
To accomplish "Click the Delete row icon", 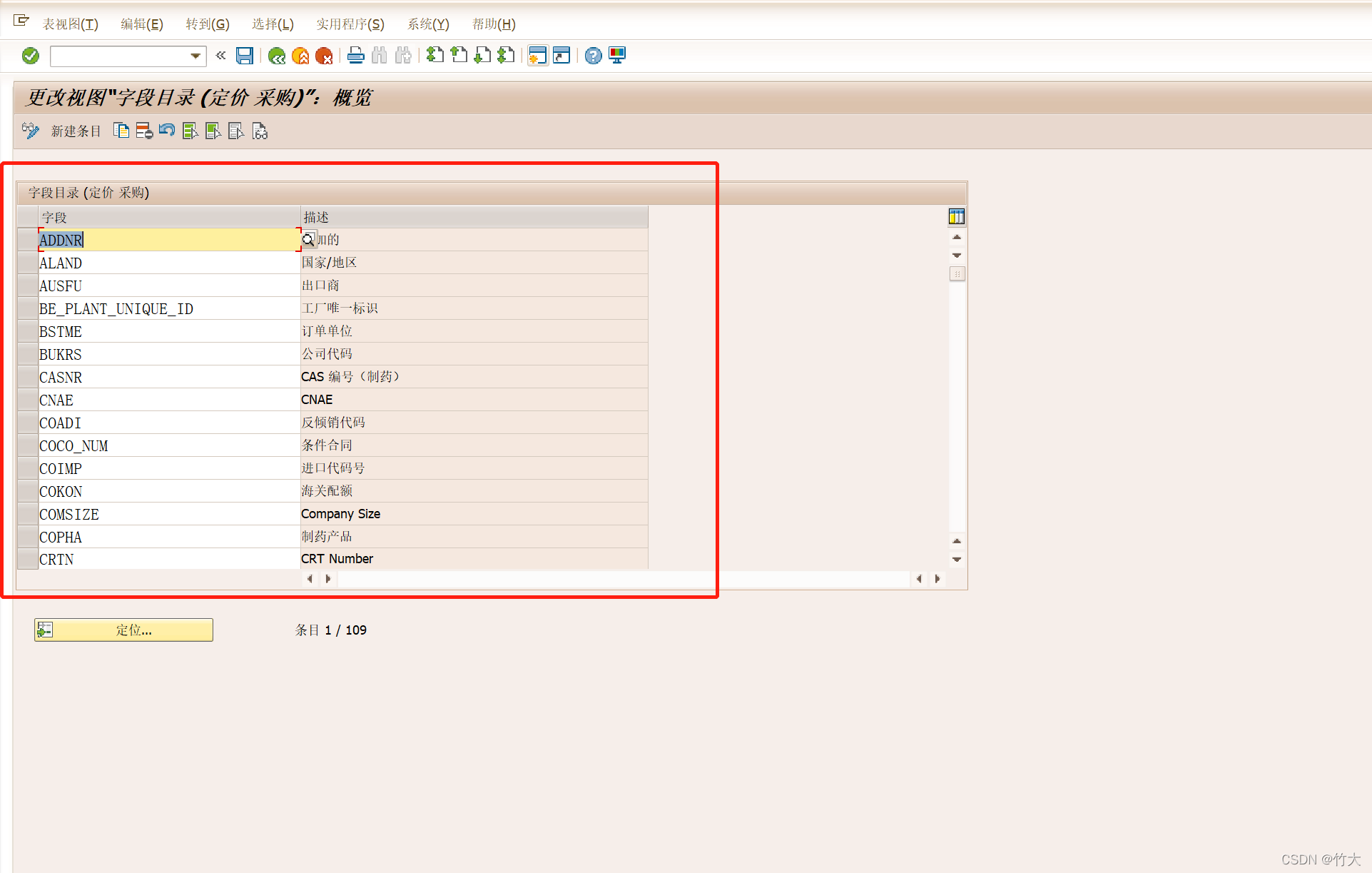I will tap(144, 131).
